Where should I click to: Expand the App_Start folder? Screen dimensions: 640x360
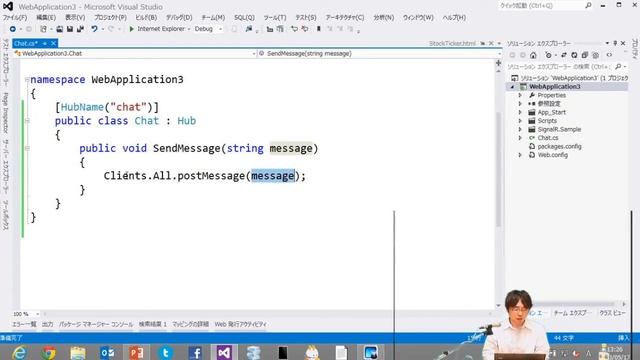click(x=520, y=112)
